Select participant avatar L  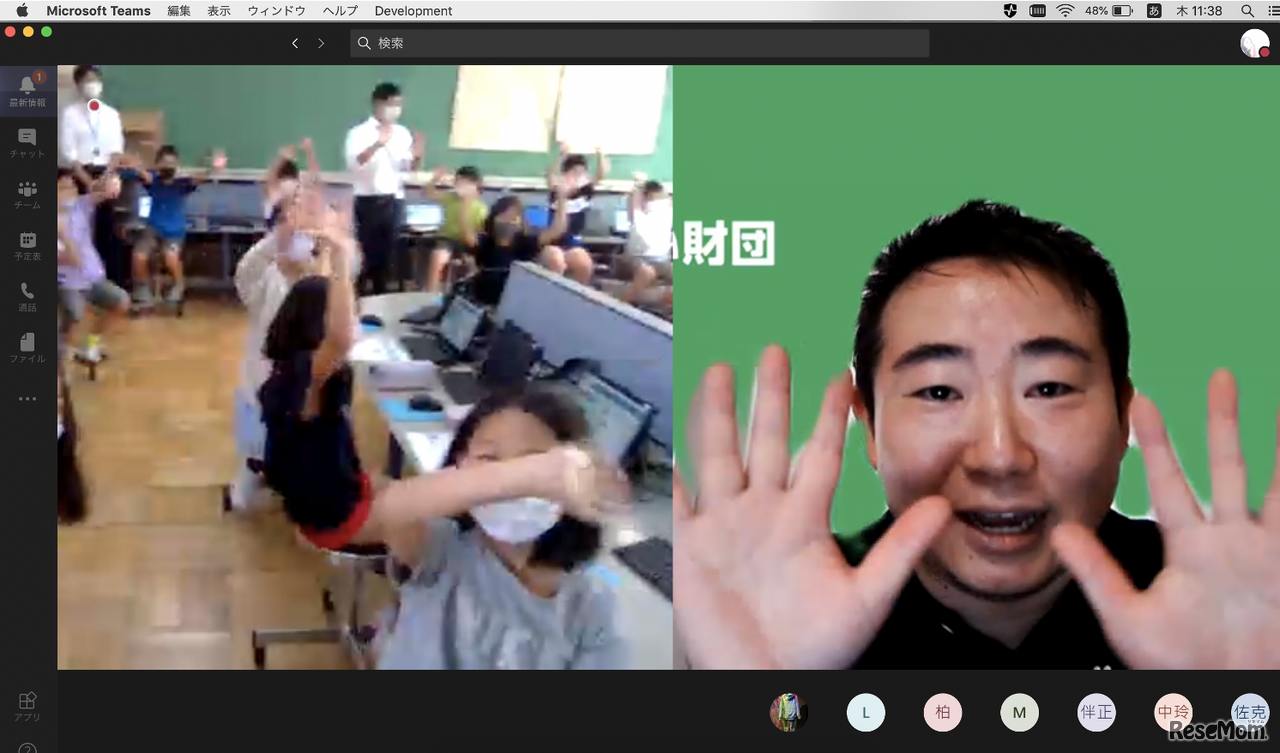866,713
